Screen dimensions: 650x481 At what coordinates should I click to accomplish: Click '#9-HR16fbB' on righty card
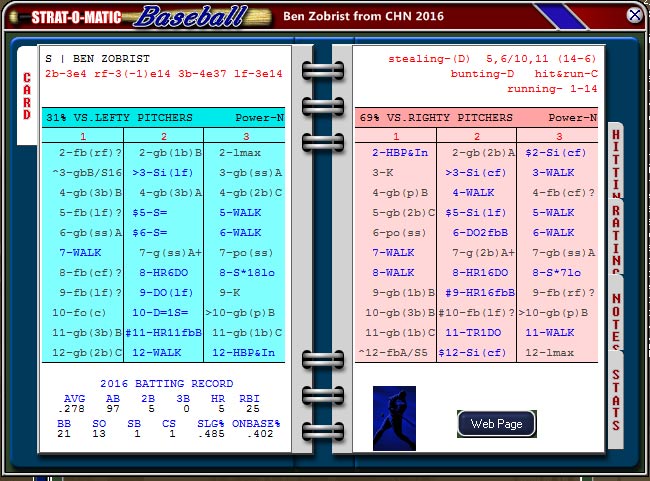[x=480, y=293]
